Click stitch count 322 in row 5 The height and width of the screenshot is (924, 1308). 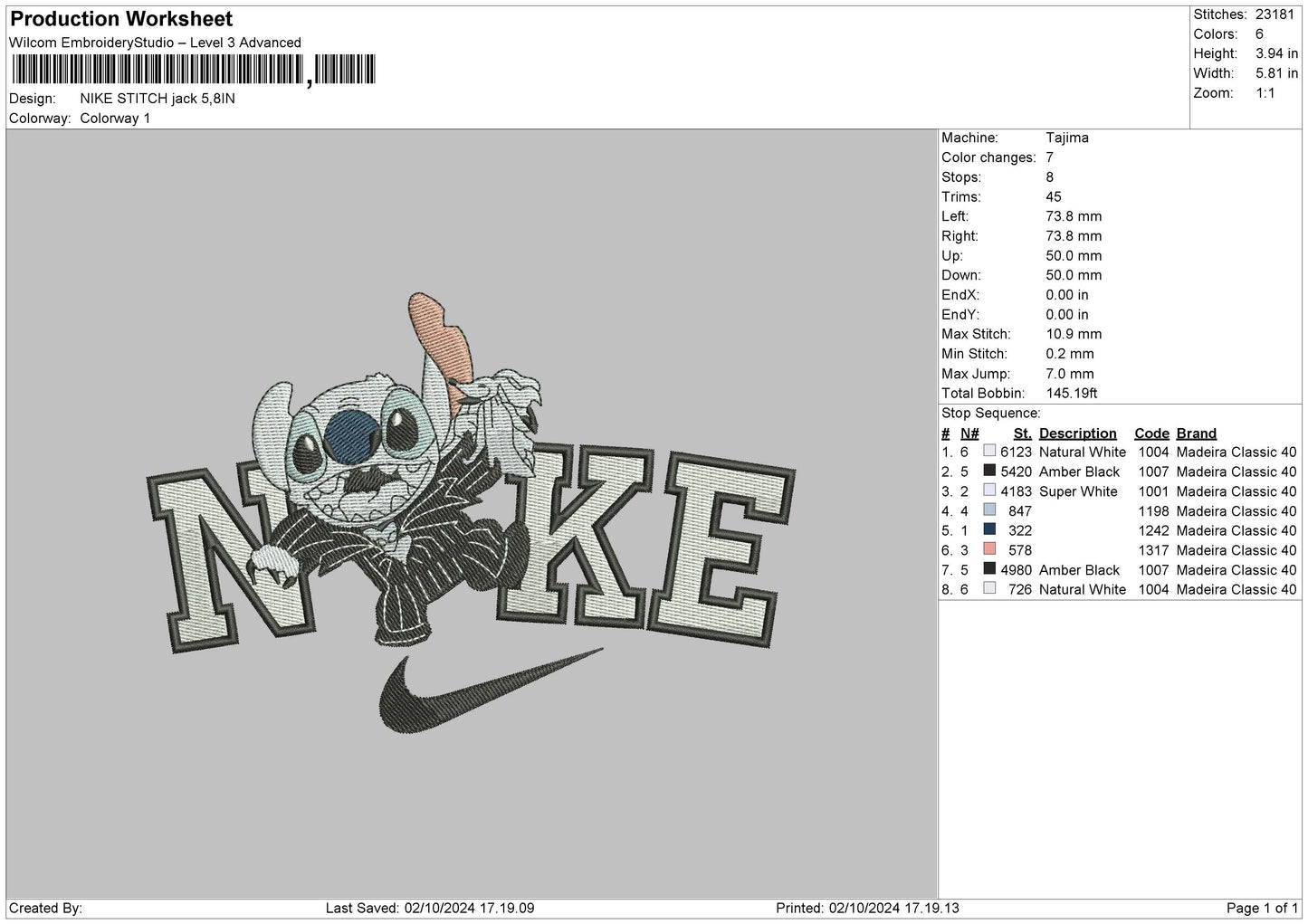(x=1021, y=530)
